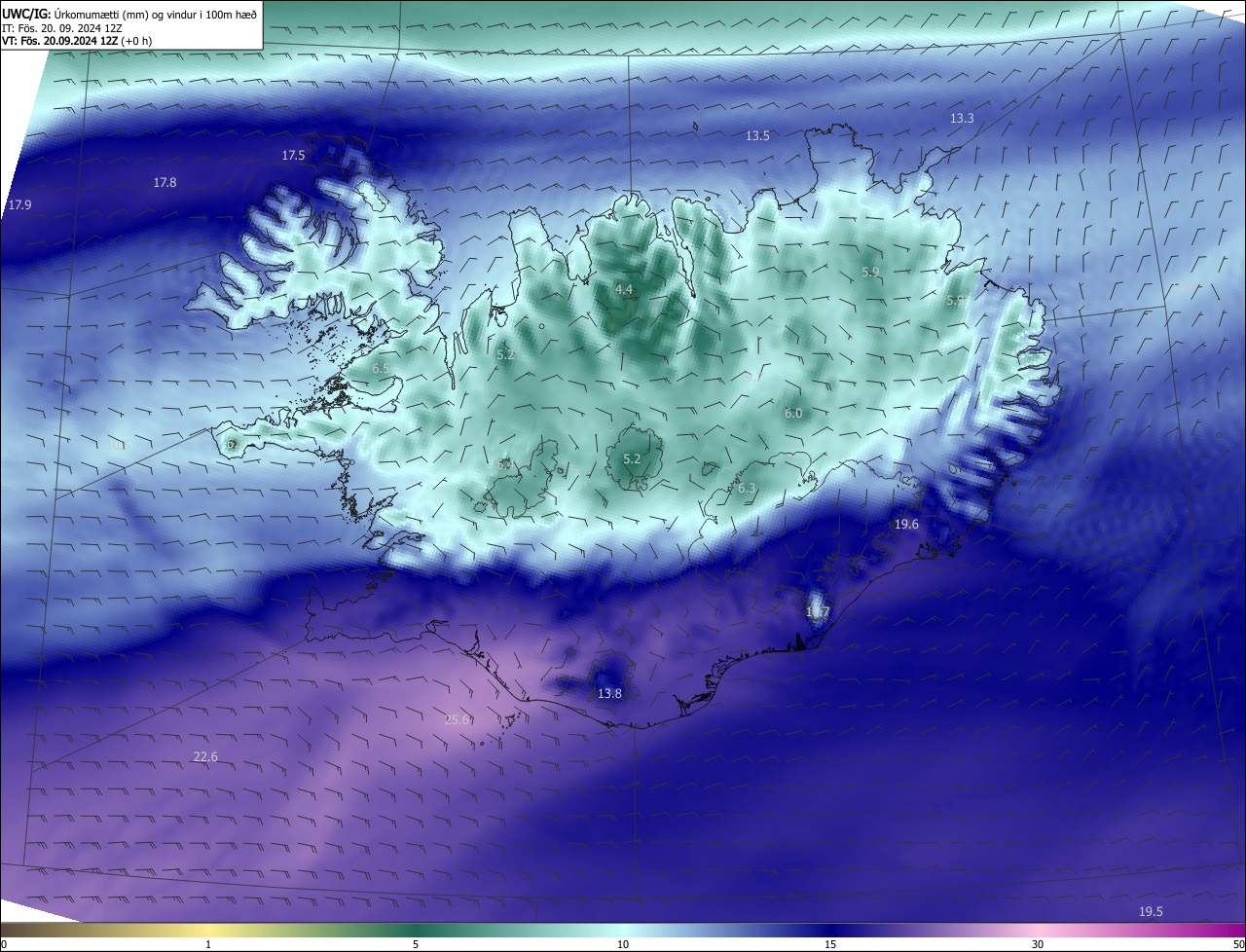1246x952 pixels.
Task: Click the 5.2 label inside the round glacier outline
Action: click(x=632, y=458)
